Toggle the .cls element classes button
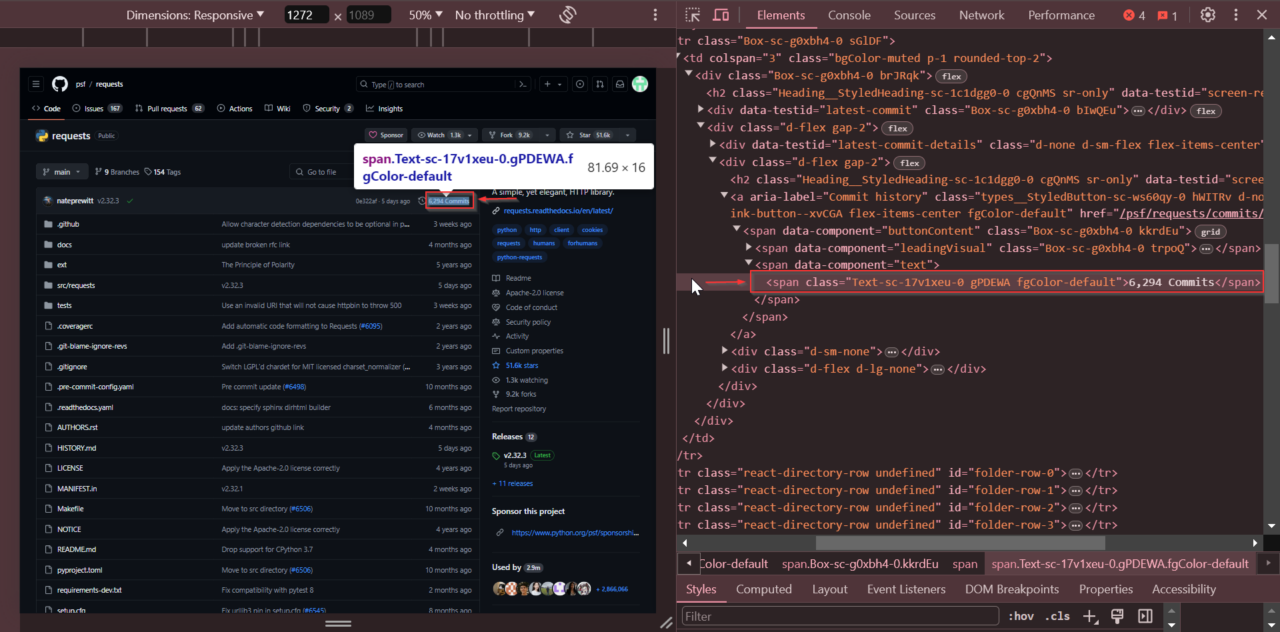Image resolution: width=1280 pixels, height=632 pixels. (x=1057, y=616)
